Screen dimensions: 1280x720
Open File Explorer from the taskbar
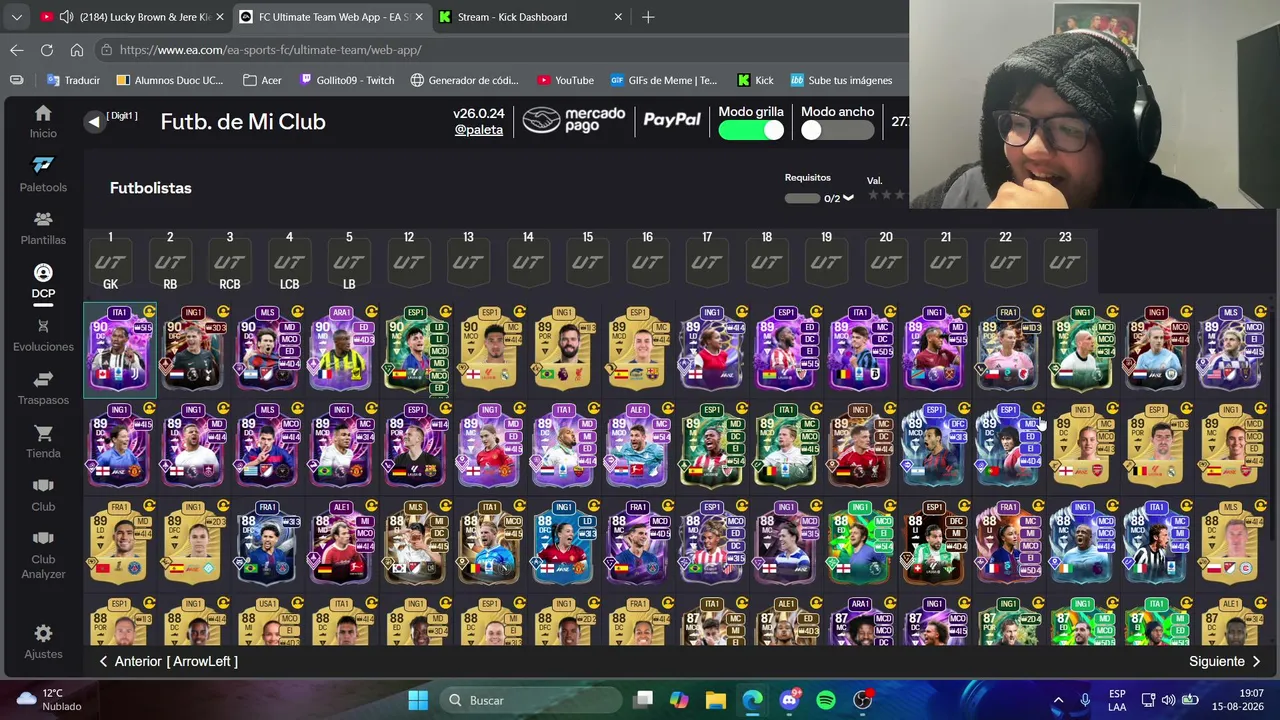click(x=715, y=700)
